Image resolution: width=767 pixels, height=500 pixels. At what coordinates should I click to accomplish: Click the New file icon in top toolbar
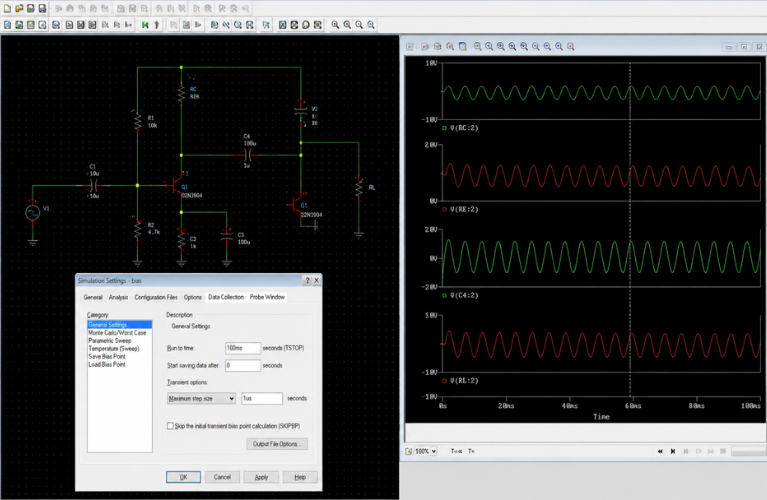tap(7, 8)
